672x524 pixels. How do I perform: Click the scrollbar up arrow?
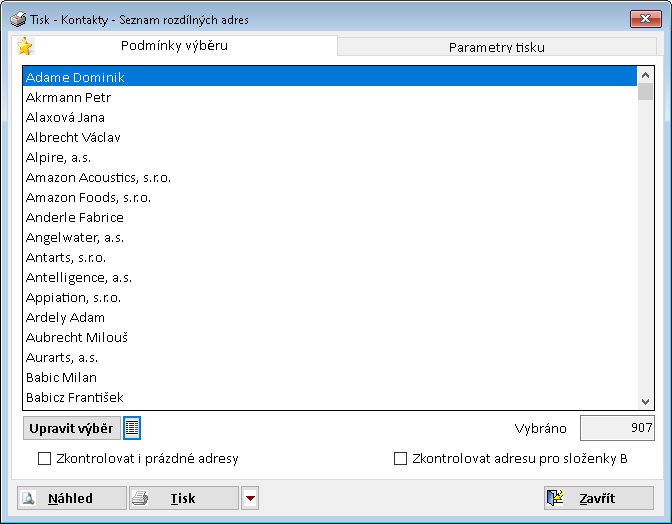click(x=646, y=75)
